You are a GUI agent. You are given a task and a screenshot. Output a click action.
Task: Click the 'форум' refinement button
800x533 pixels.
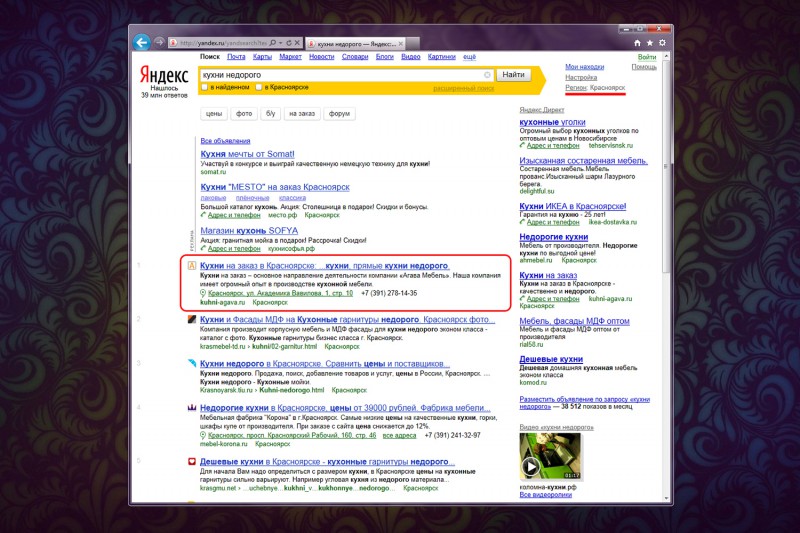pyautogui.click(x=339, y=114)
